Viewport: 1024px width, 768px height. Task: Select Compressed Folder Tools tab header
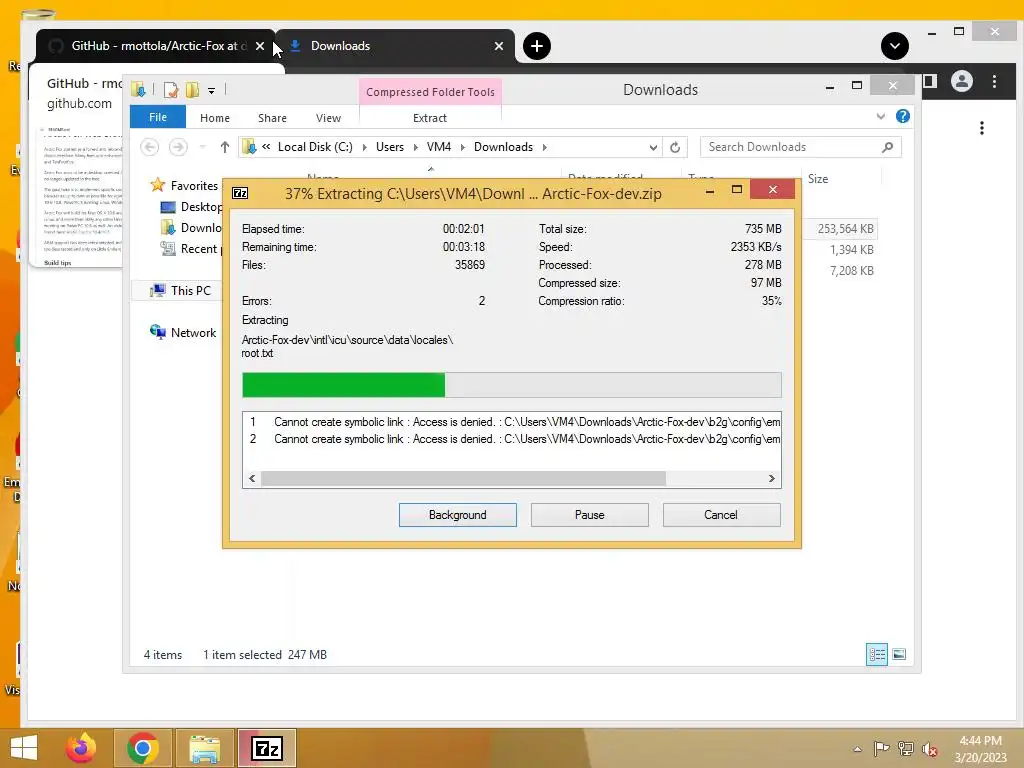click(x=430, y=92)
